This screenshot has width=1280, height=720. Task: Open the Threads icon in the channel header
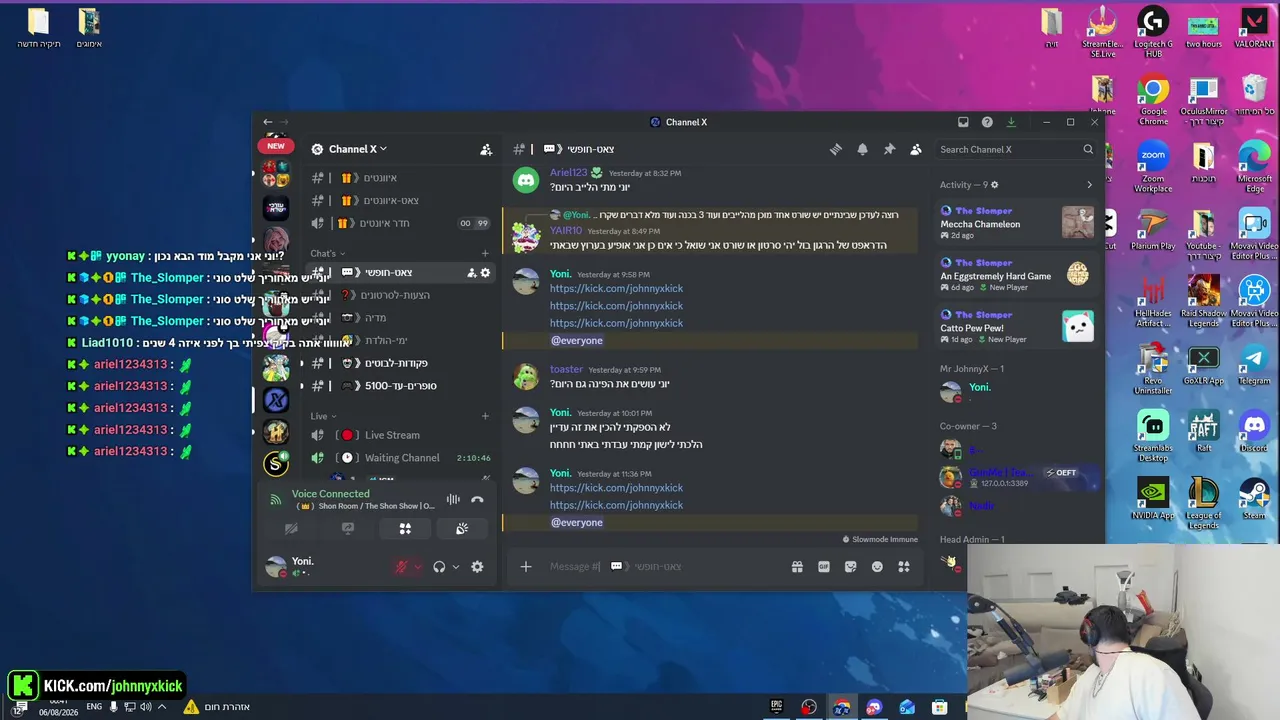pos(835,149)
